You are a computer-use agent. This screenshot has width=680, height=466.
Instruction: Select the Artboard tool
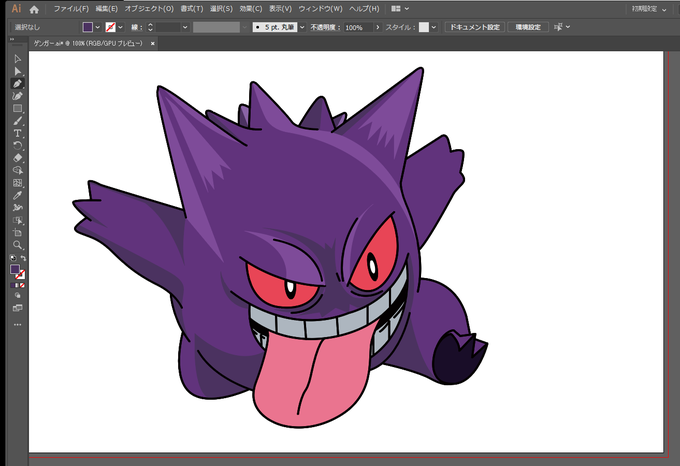17,232
